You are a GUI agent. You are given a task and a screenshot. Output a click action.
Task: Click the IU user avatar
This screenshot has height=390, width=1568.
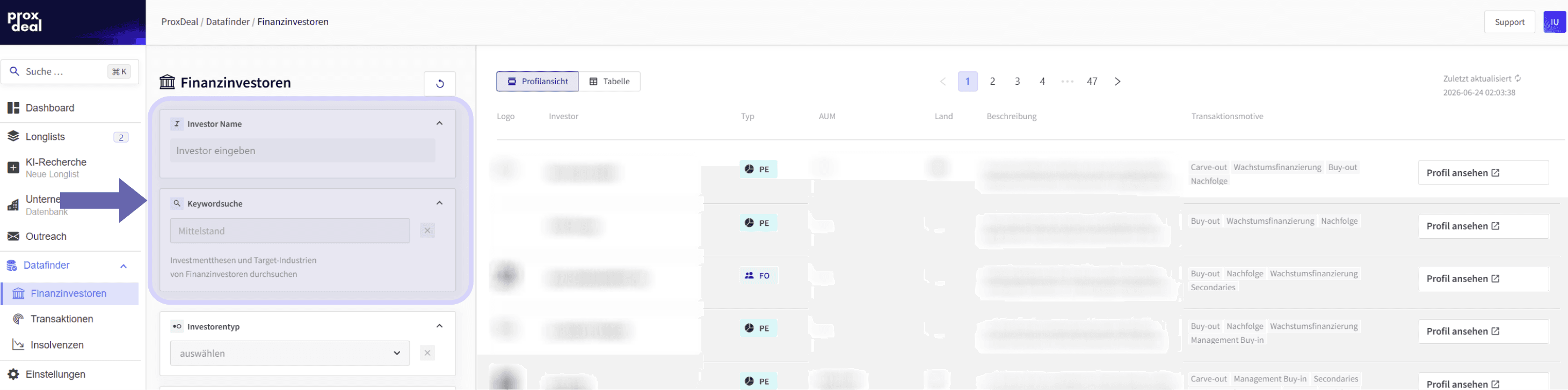click(1555, 22)
